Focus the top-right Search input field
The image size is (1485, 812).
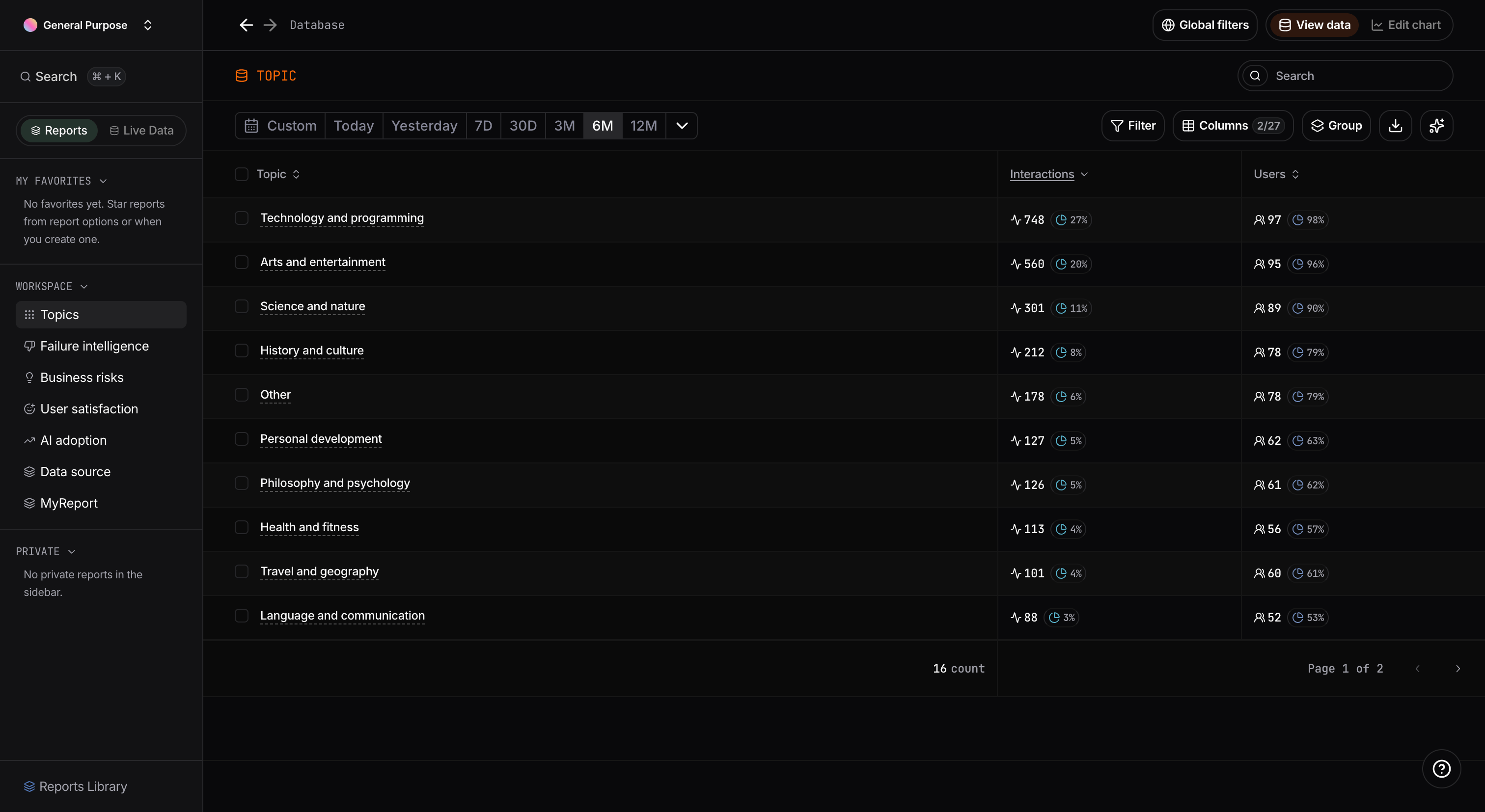(1345, 76)
